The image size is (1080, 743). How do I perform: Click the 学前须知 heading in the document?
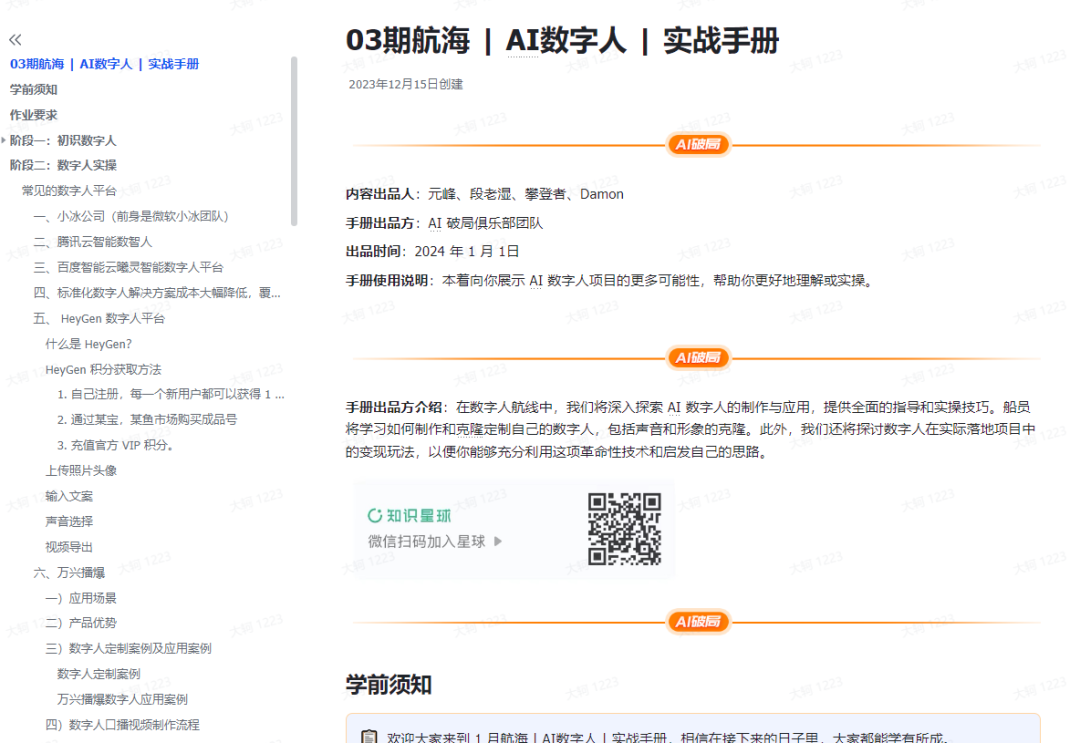[388, 684]
